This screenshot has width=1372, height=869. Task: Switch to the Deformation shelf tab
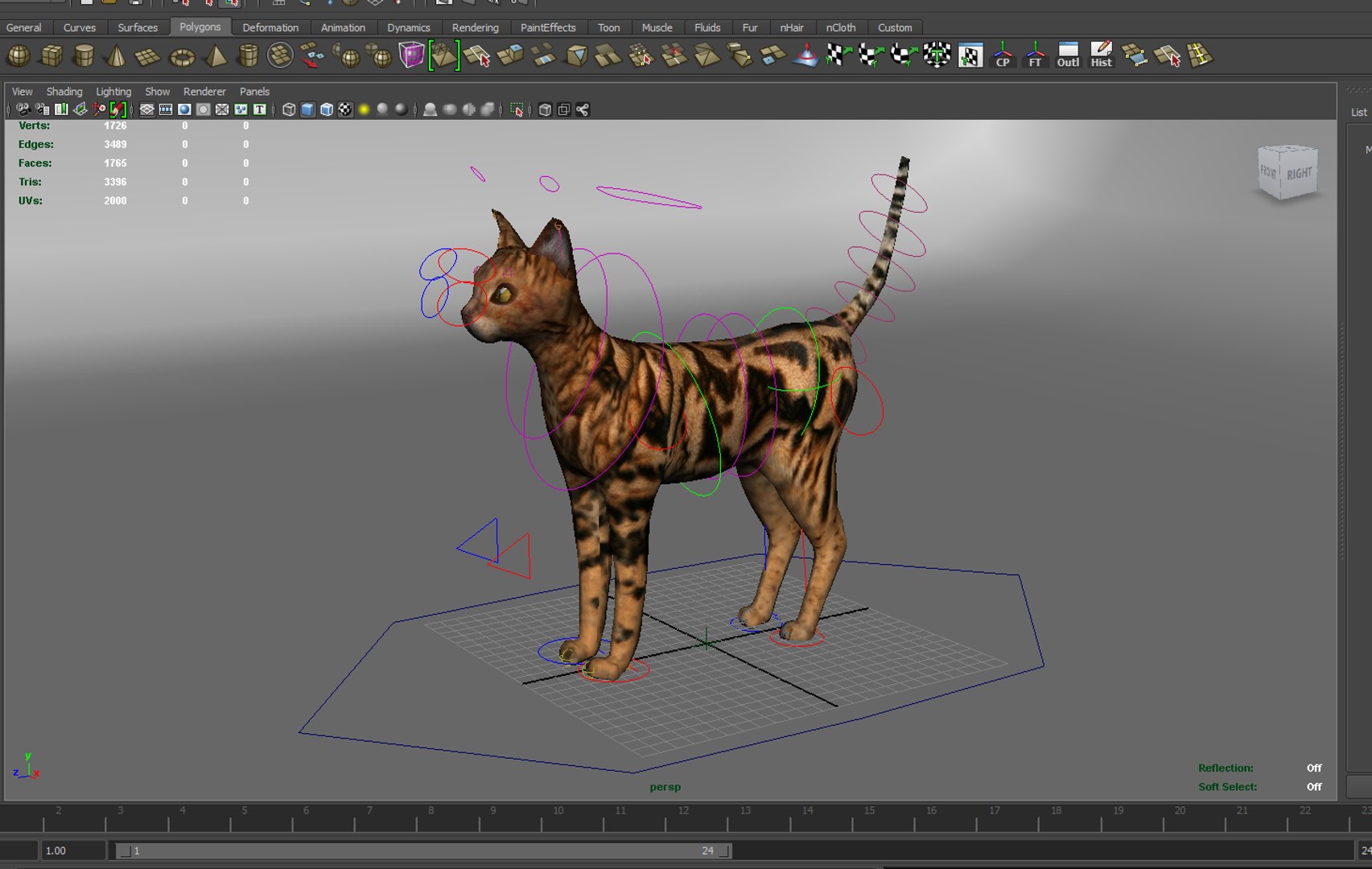pos(270,27)
